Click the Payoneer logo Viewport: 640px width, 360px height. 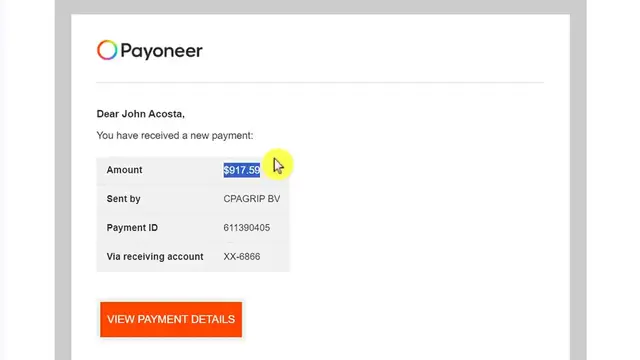point(149,50)
